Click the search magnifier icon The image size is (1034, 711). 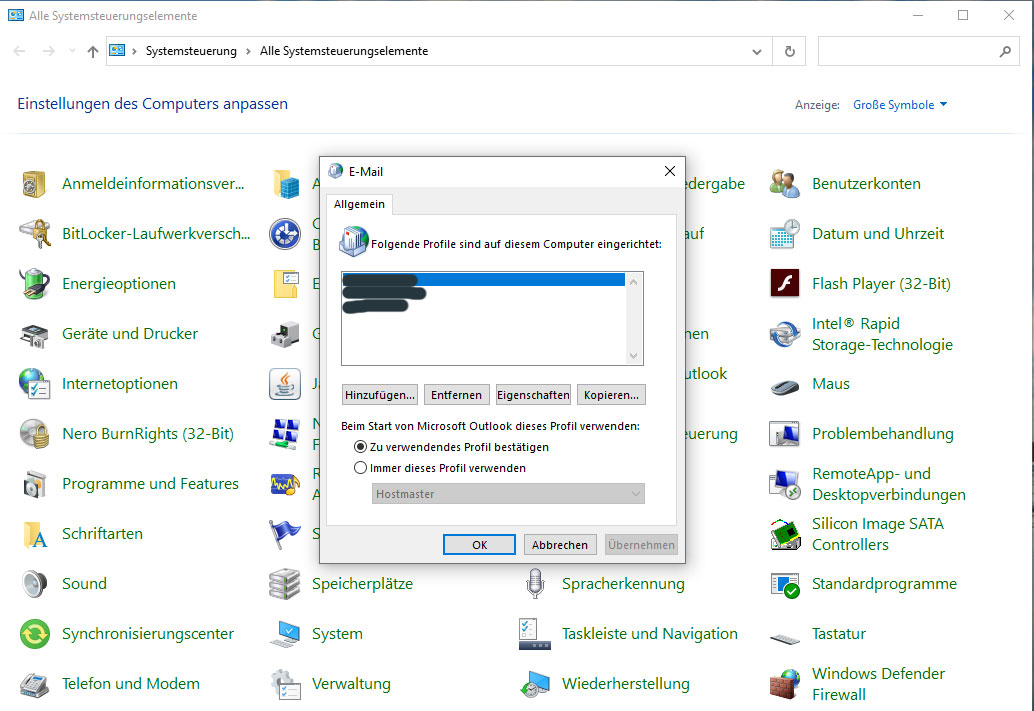[x=1005, y=51]
